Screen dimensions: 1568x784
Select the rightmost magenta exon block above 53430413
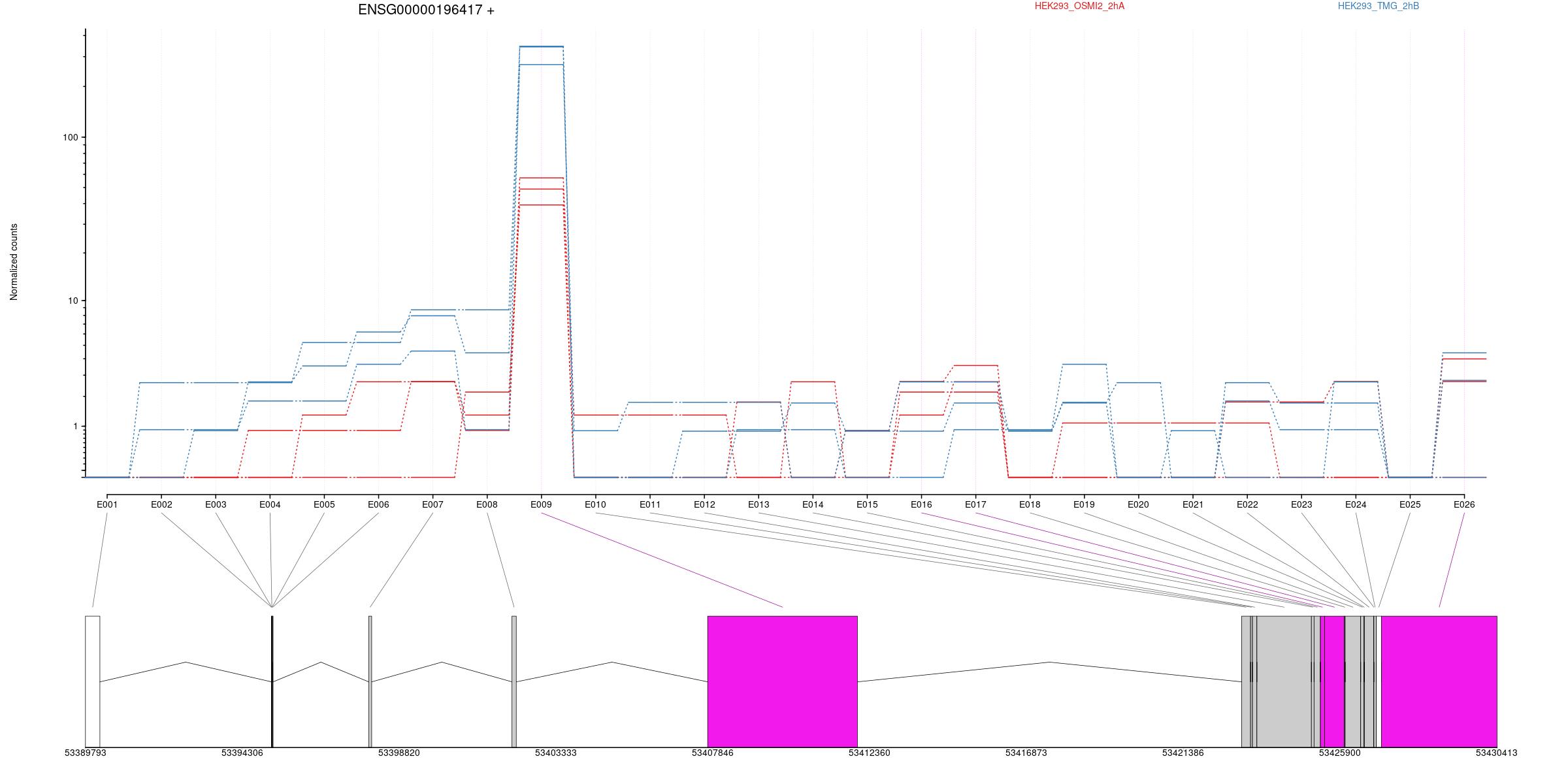[x=1439, y=681]
